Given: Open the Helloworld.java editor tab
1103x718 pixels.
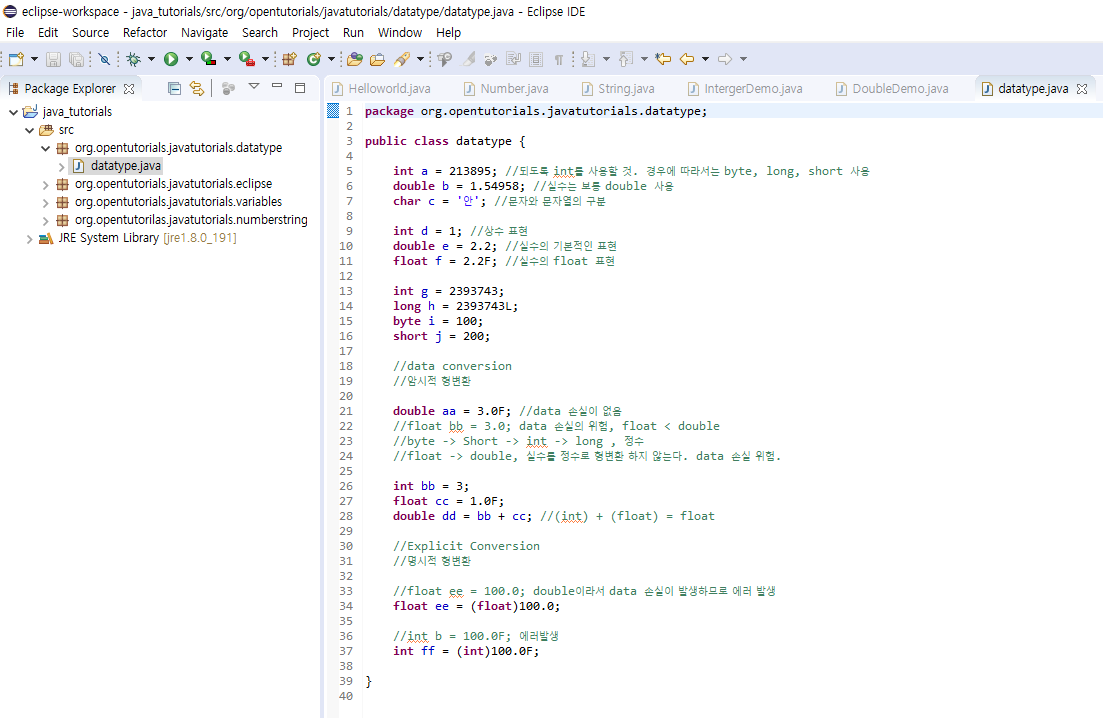Looking at the screenshot, I should (x=389, y=89).
